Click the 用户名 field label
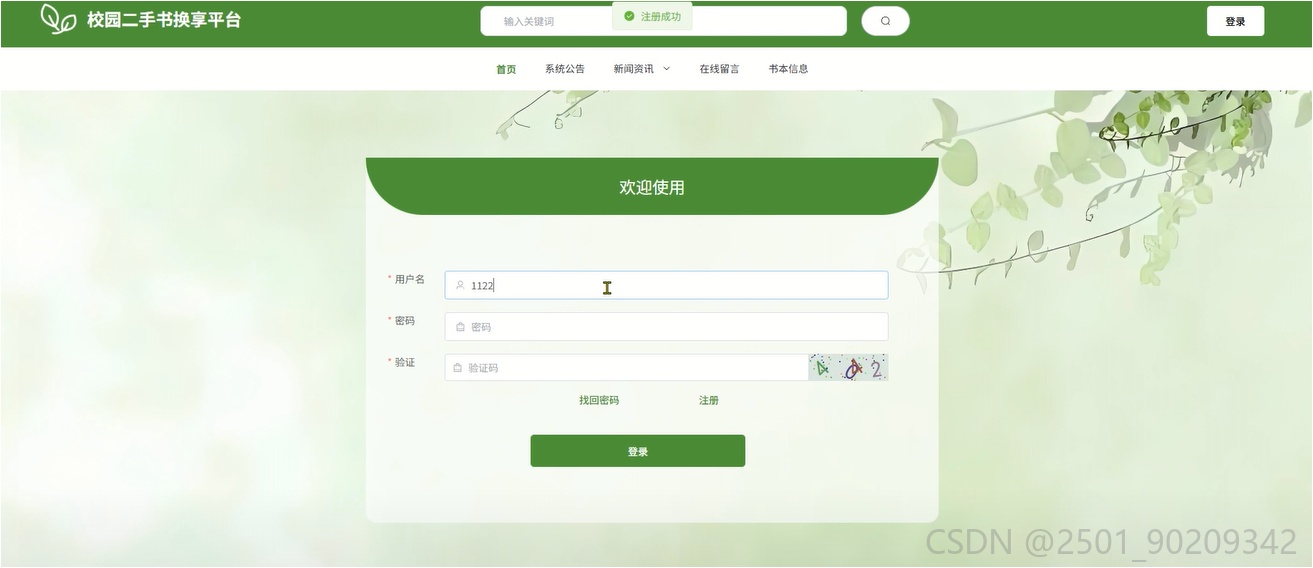 [409, 279]
